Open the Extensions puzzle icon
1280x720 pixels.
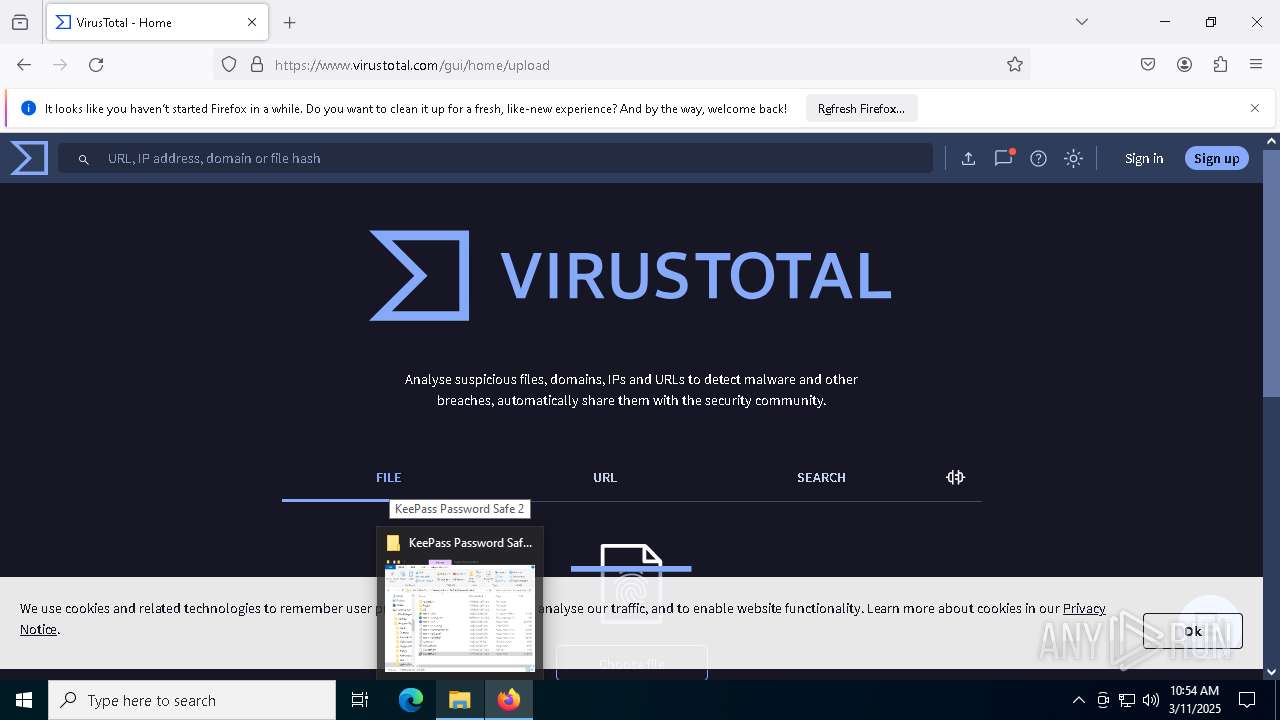(1220, 64)
